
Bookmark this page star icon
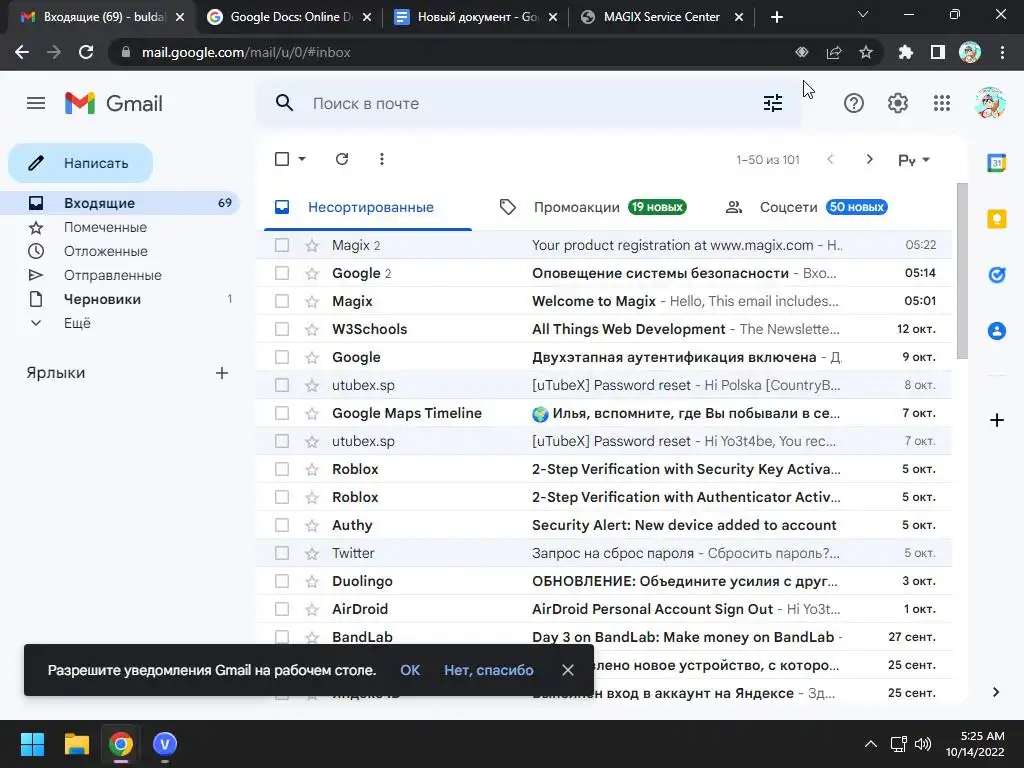click(x=866, y=52)
